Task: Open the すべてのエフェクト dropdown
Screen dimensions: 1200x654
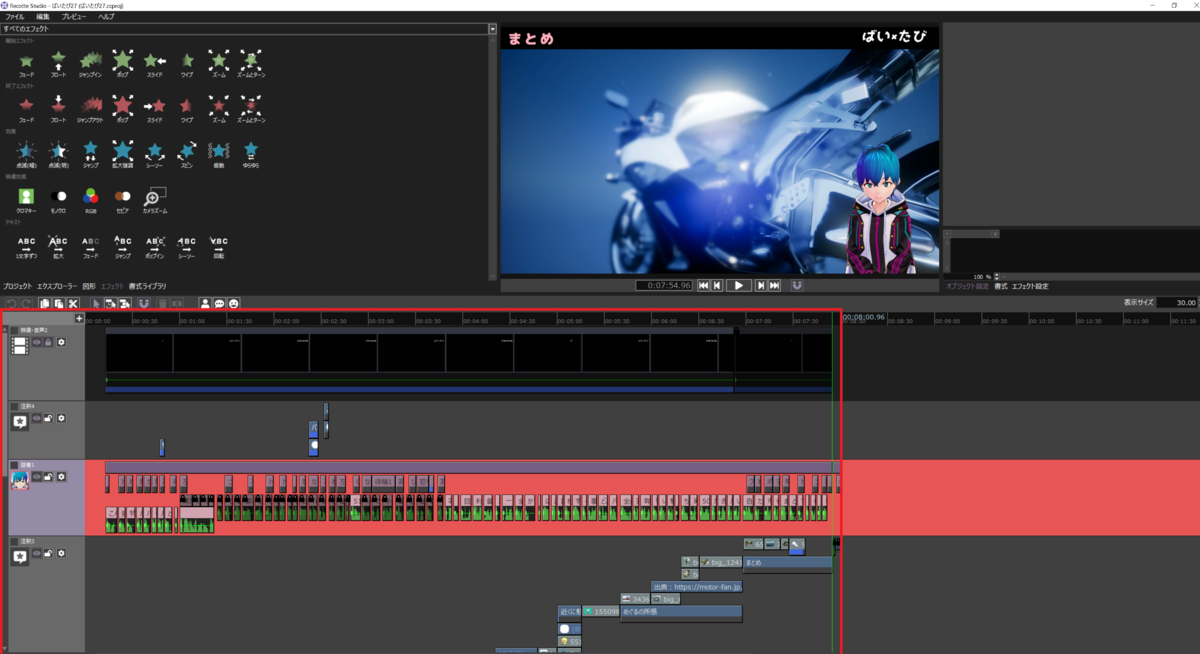Action: point(248,29)
